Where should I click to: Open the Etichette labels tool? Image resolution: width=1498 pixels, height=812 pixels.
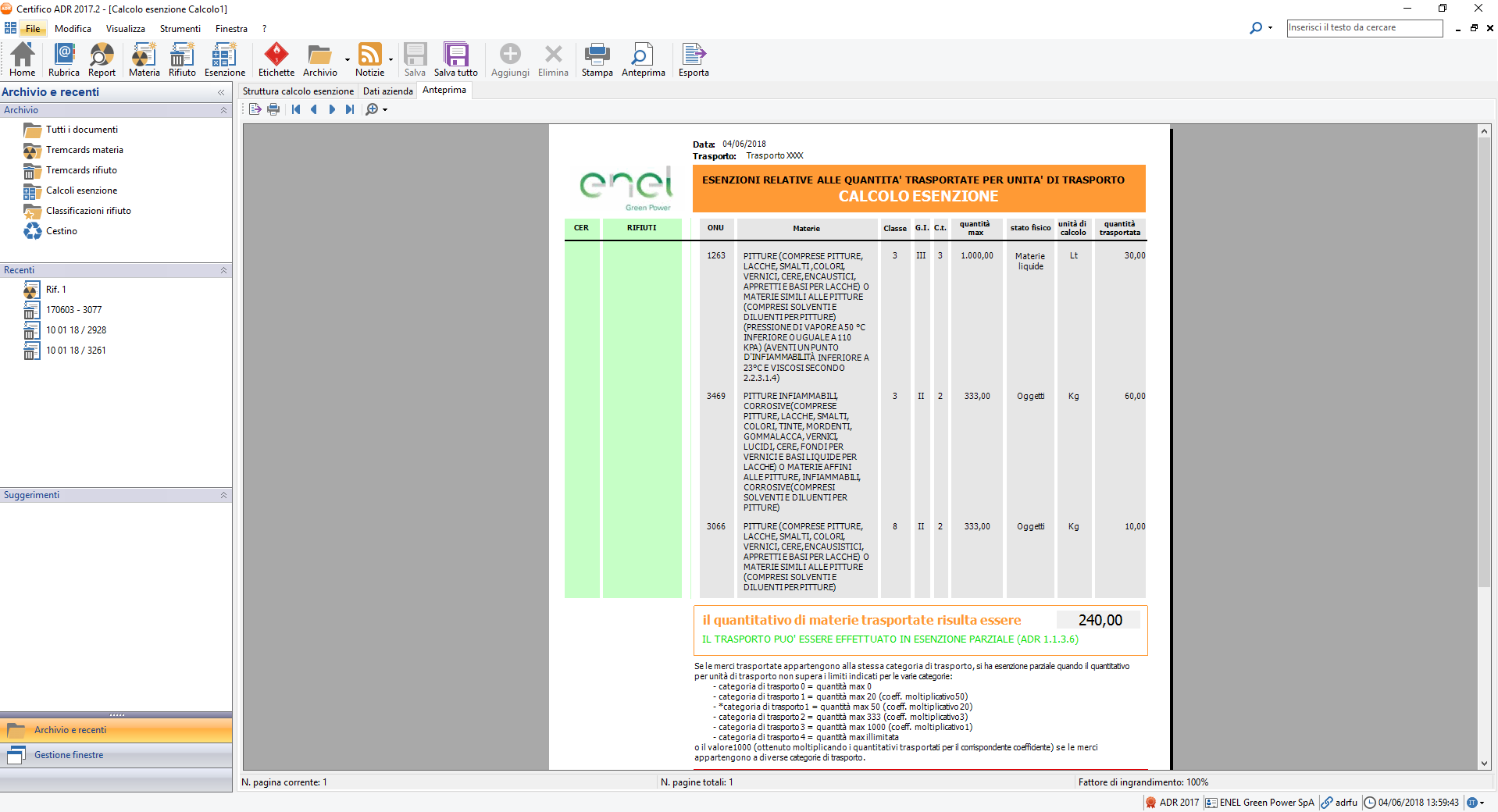[x=276, y=60]
